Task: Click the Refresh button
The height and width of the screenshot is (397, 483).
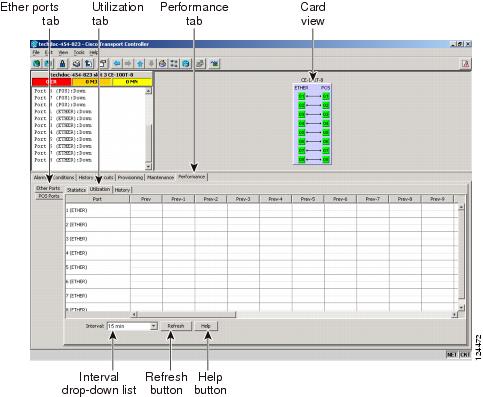Action: click(x=176, y=326)
